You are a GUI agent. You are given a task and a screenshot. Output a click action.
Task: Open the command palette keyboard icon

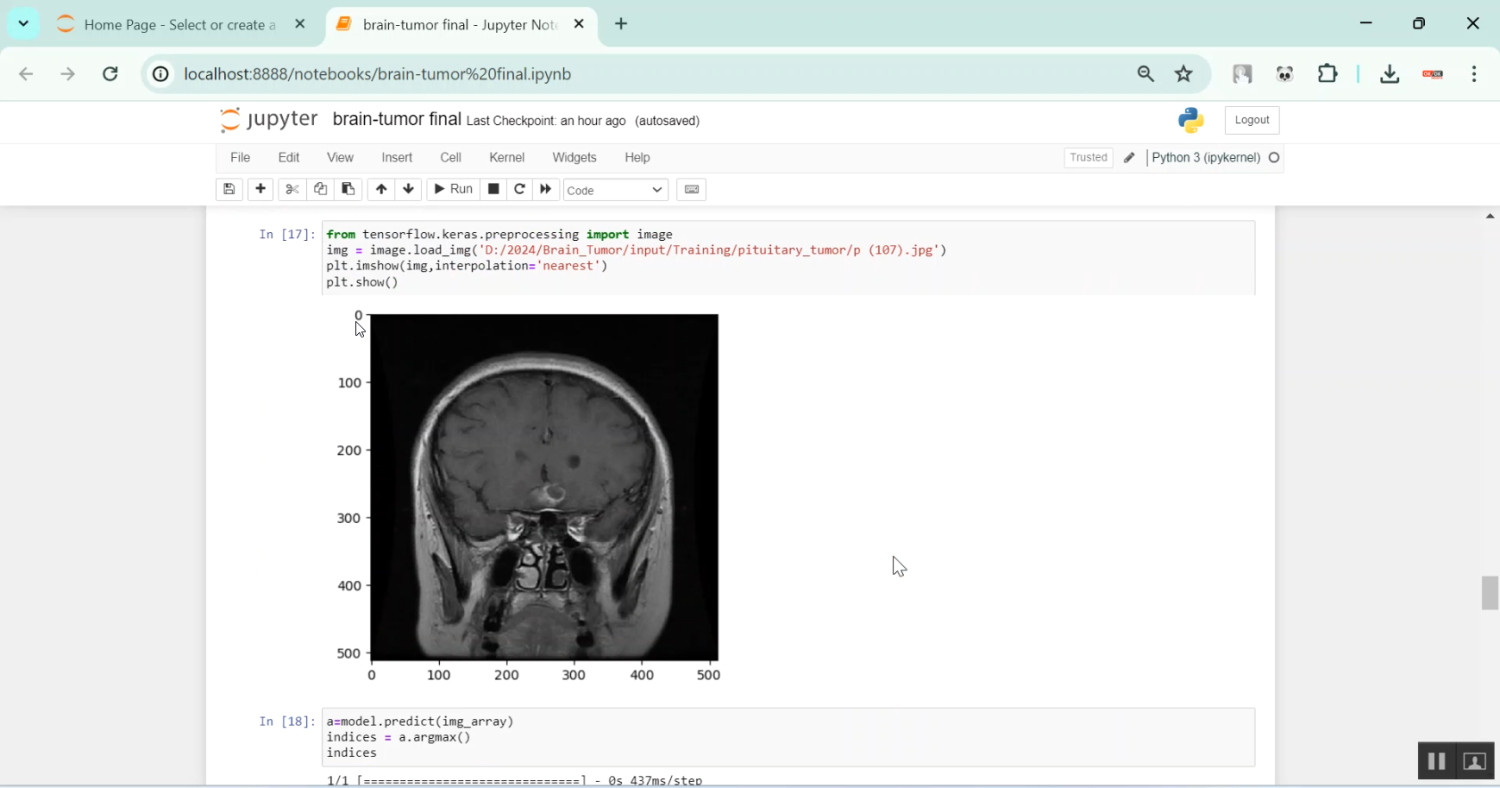pos(691,189)
